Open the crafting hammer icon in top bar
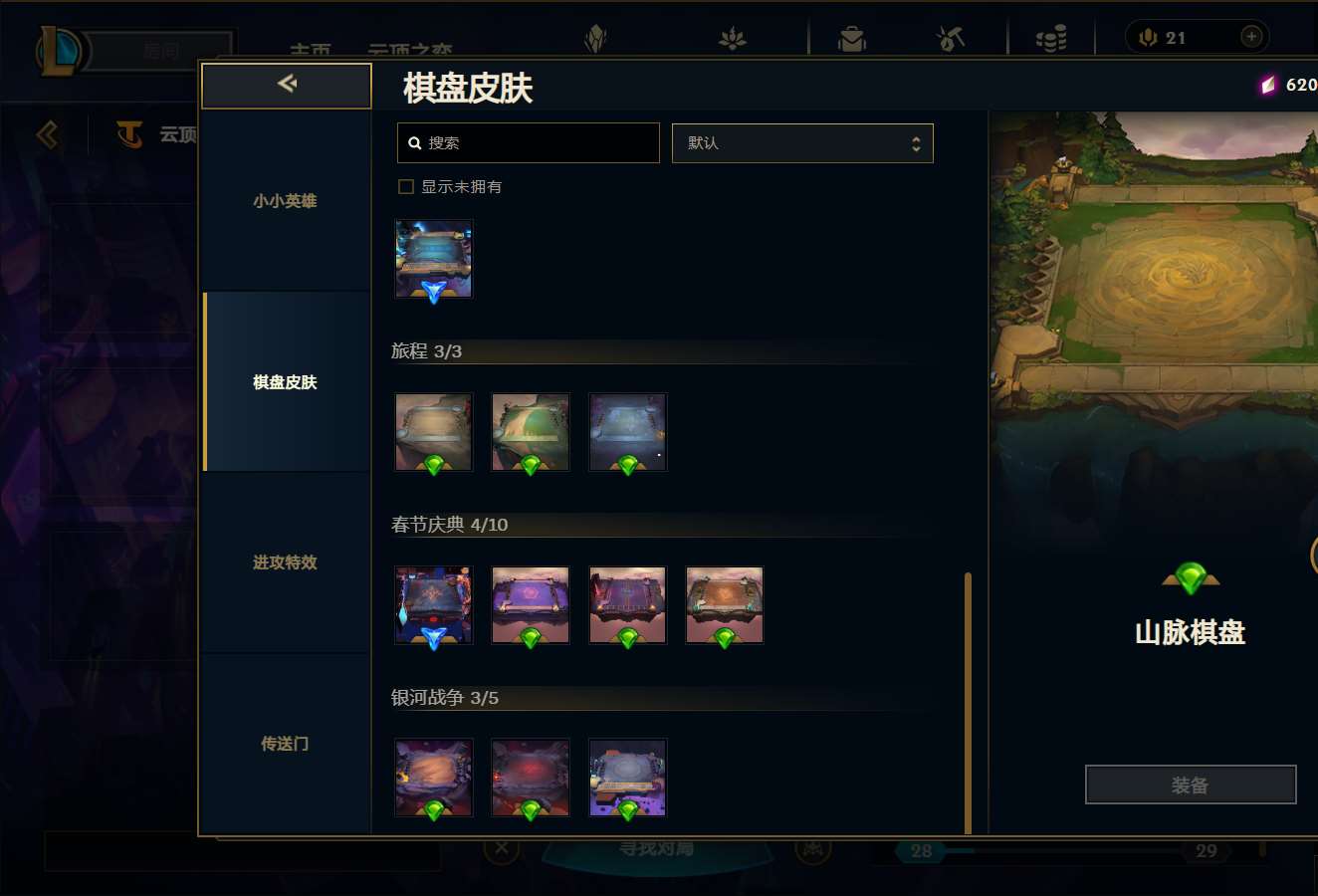This screenshot has width=1318, height=896. [951, 39]
